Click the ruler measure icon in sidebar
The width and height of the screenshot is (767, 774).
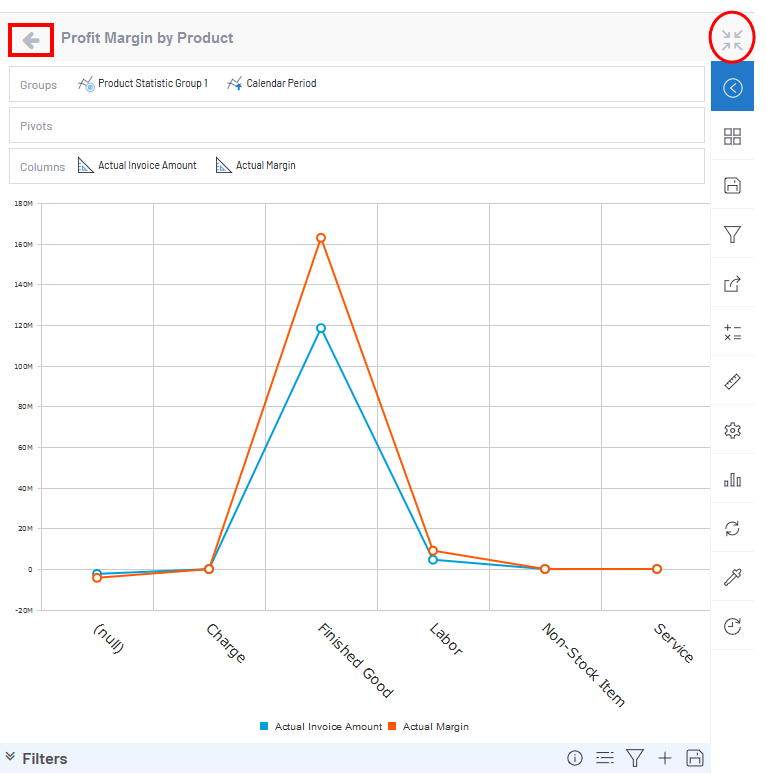click(732, 382)
